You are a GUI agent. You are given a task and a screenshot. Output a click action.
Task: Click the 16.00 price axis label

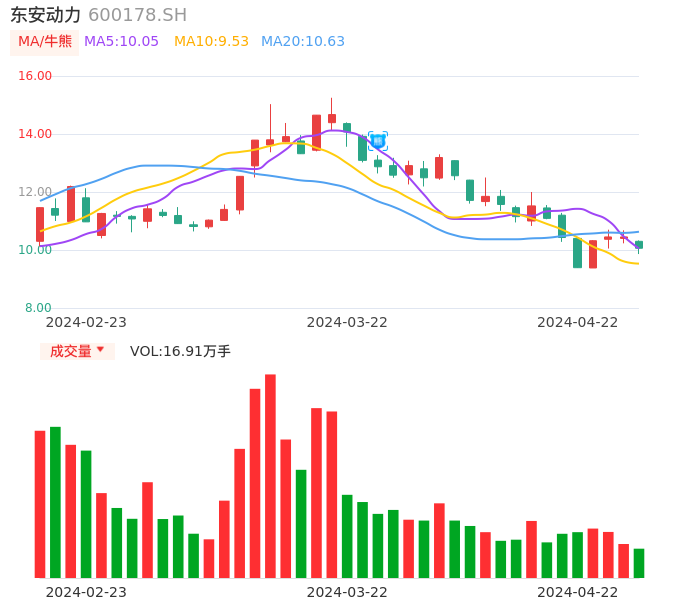(x=35, y=76)
